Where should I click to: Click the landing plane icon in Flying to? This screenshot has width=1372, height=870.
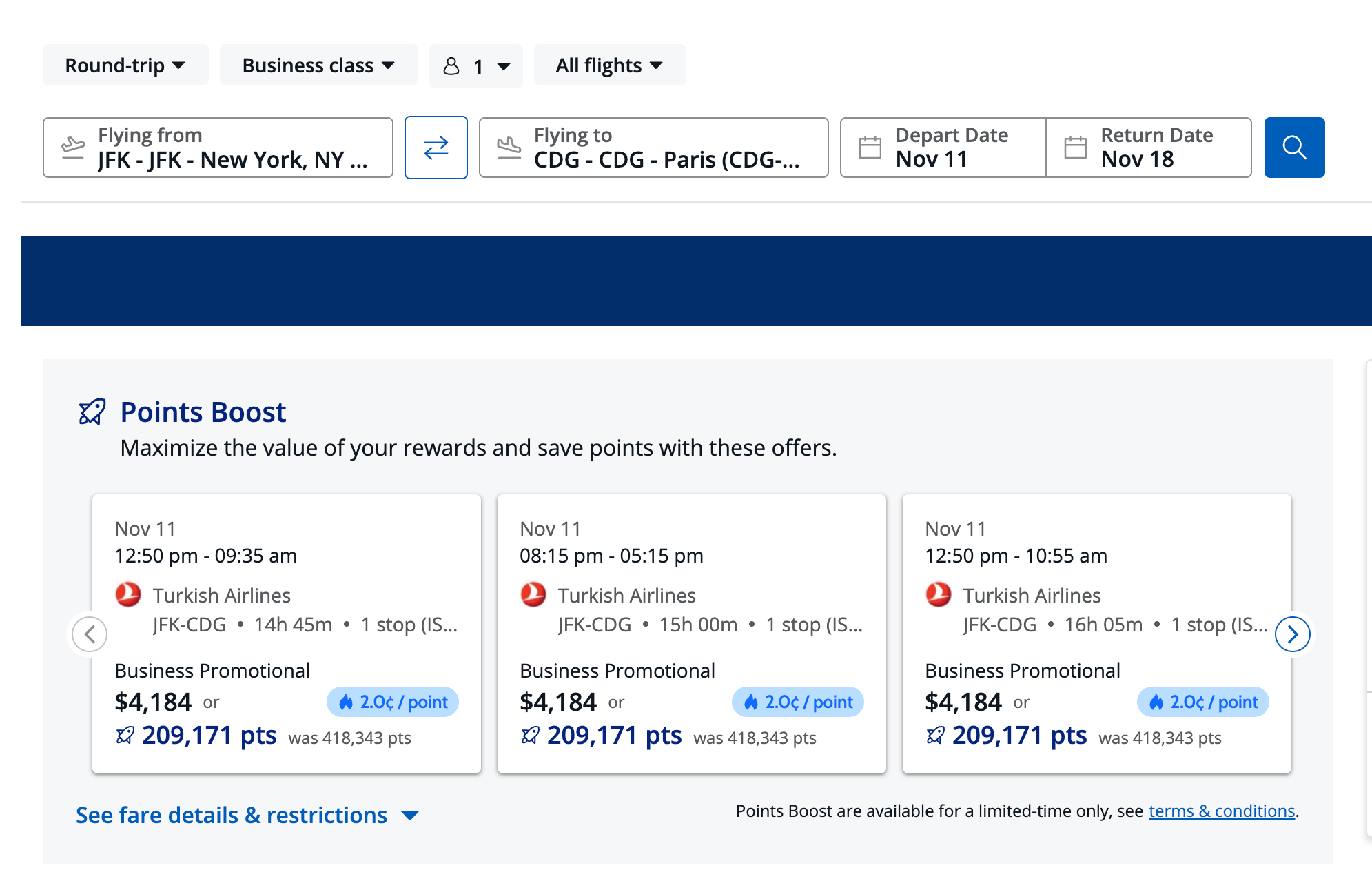509,148
